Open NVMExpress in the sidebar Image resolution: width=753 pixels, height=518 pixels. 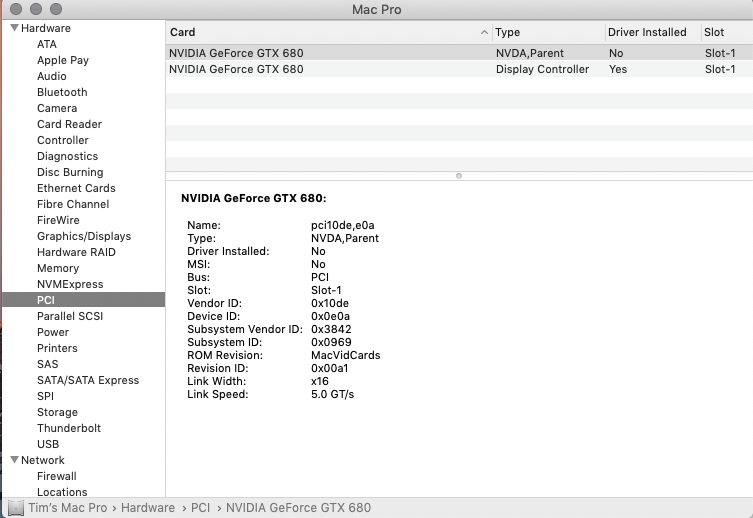70,284
